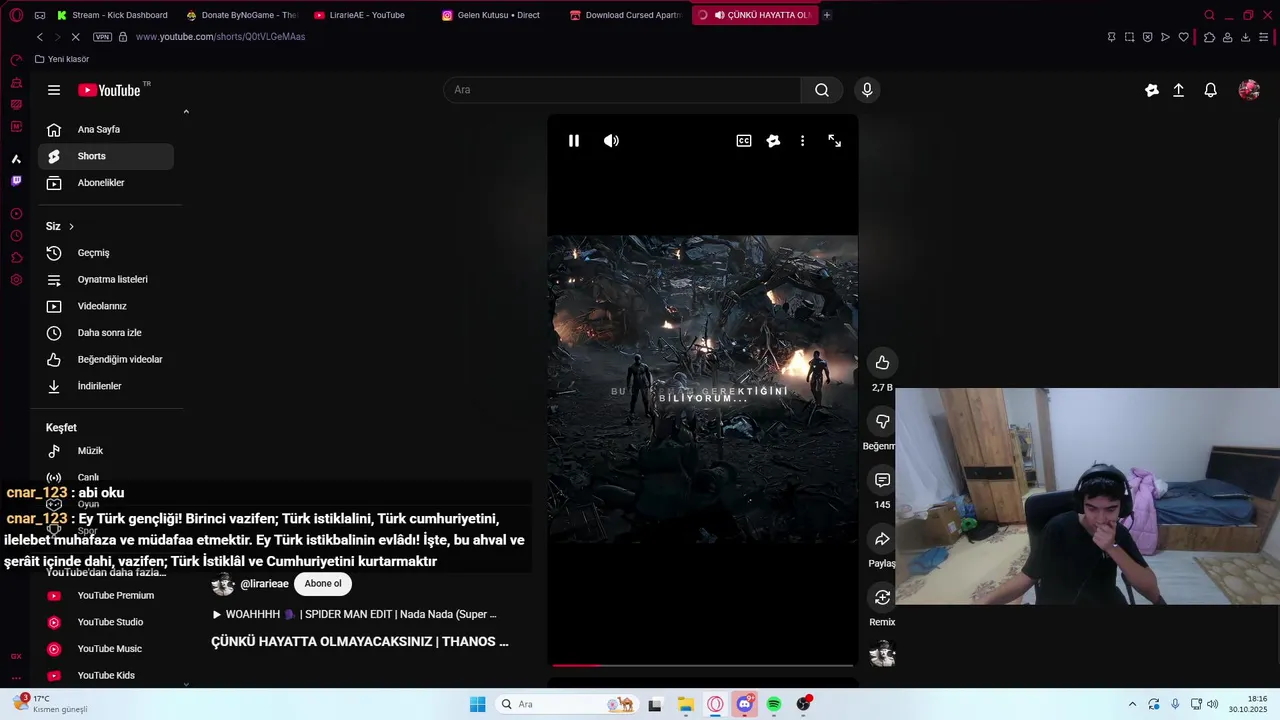Open İndirilenler in sidebar

(x=106, y=386)
